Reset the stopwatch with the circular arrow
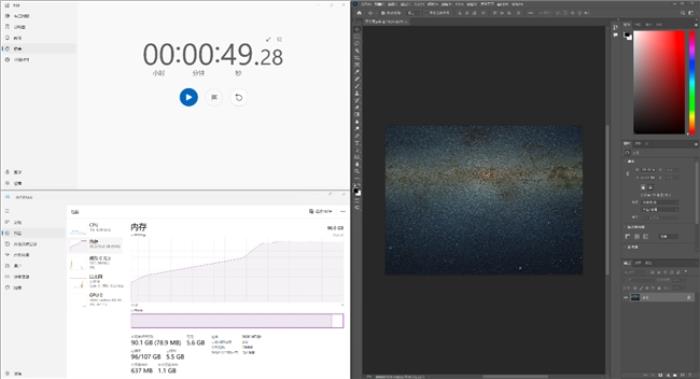 click(x=239, y=97)
